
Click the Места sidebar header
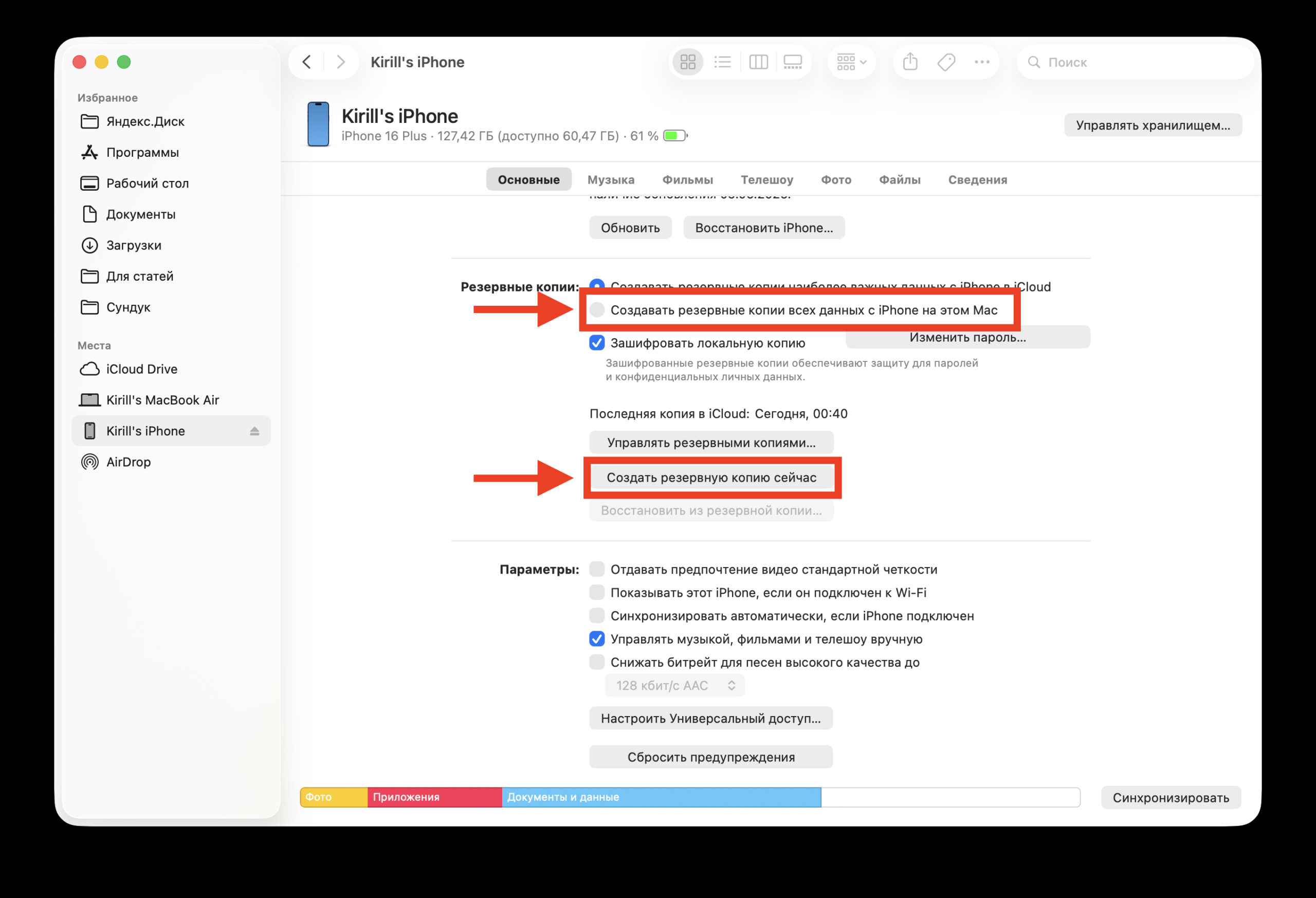tap(94, 345)
